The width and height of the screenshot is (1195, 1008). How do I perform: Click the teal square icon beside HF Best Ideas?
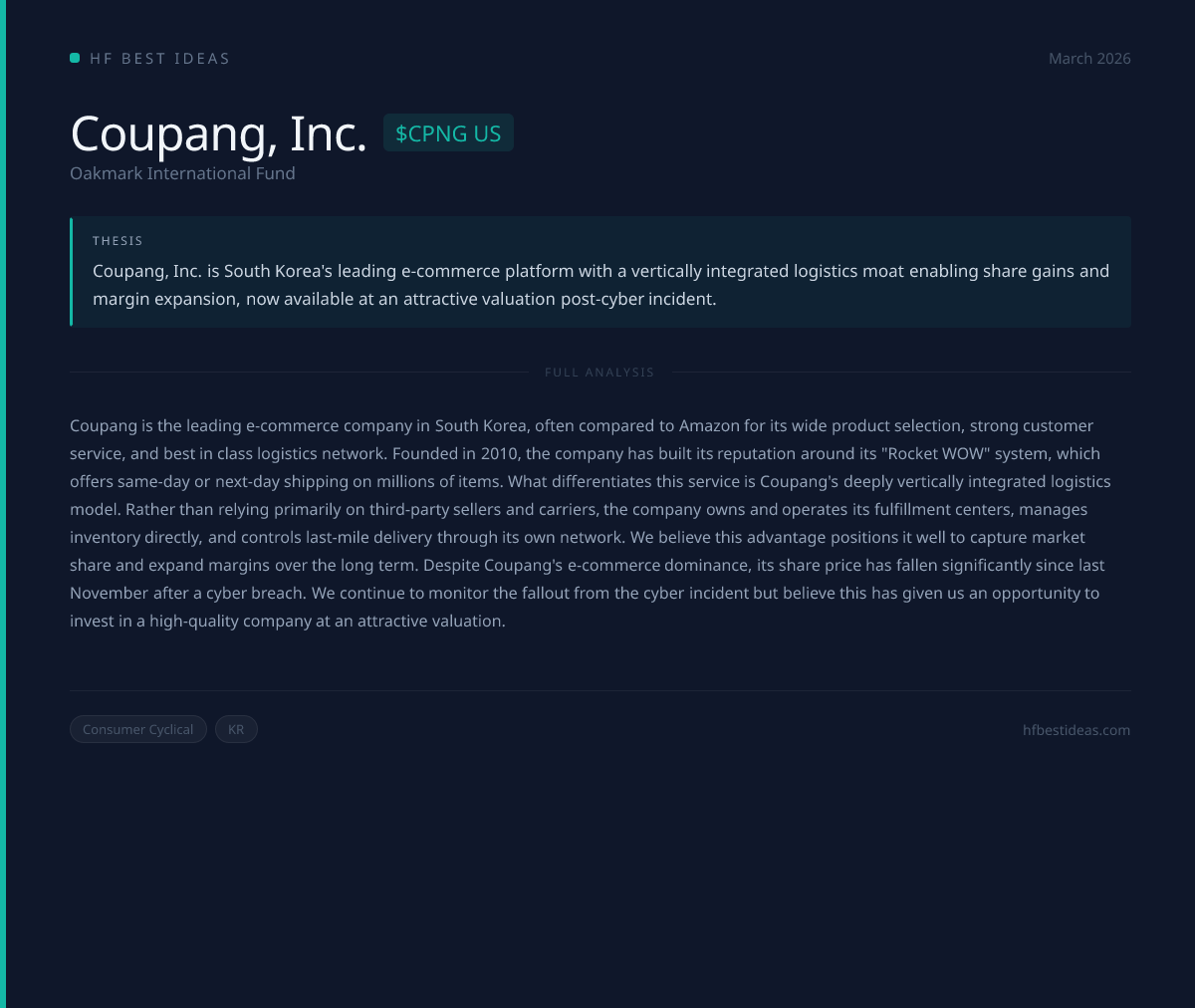pos(75,58)
